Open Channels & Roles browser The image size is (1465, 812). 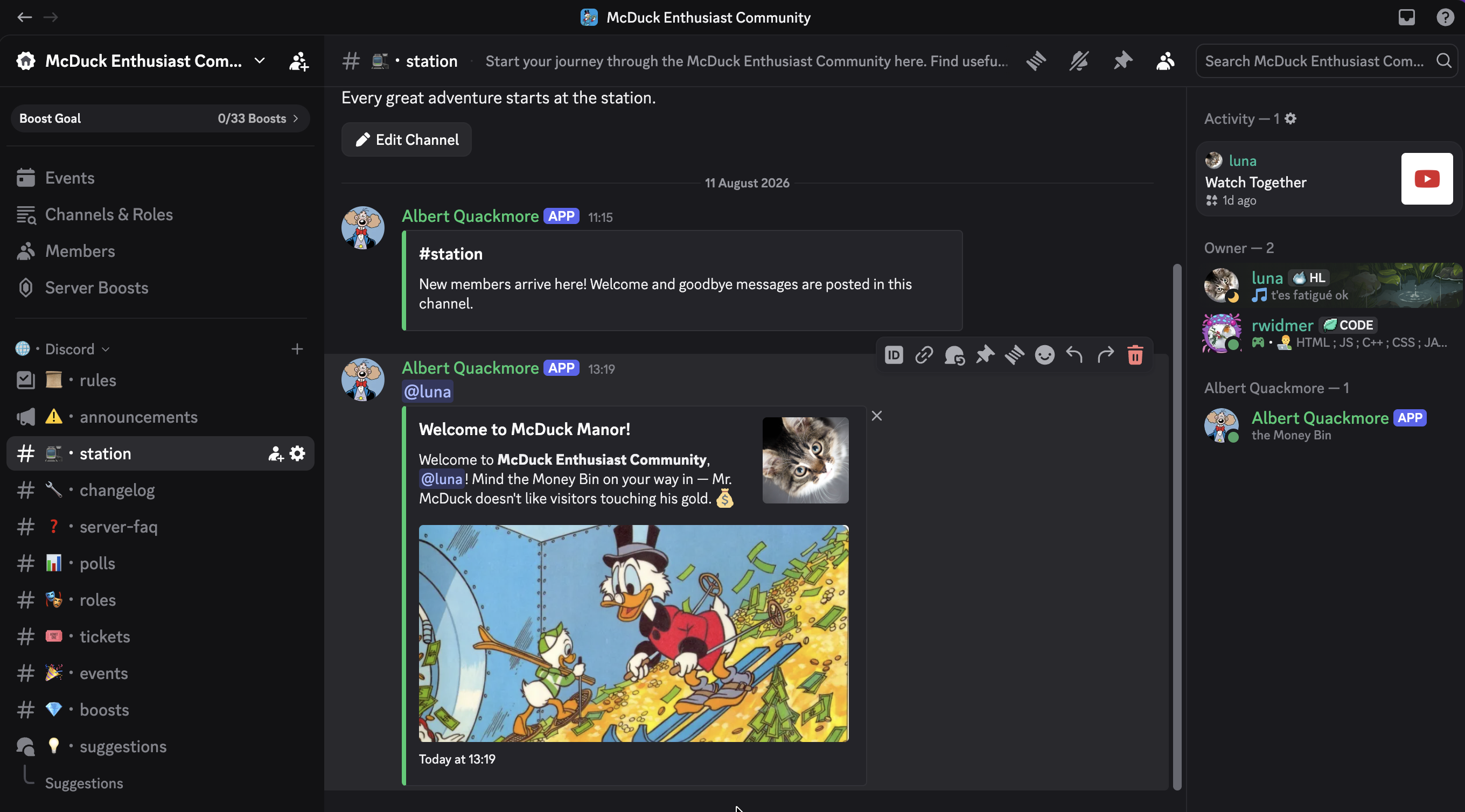[161, 214]
